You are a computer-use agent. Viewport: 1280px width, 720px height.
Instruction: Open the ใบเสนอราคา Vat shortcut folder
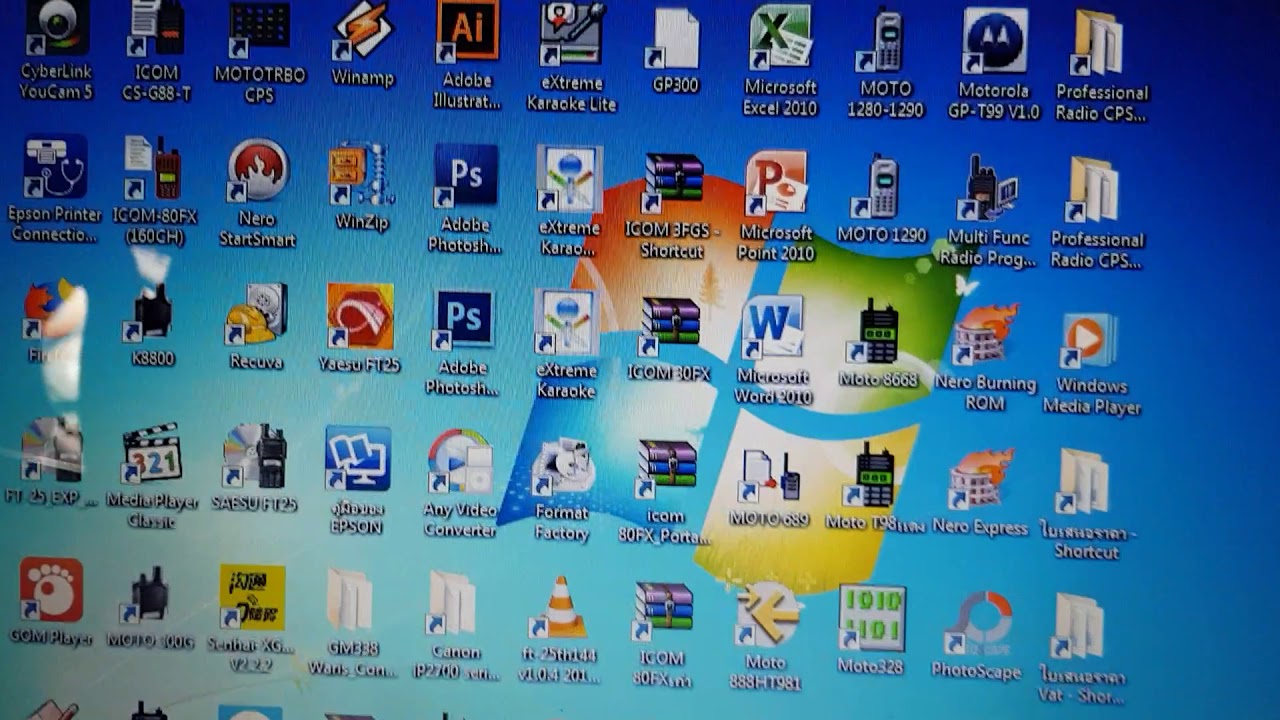(1080, 650)
